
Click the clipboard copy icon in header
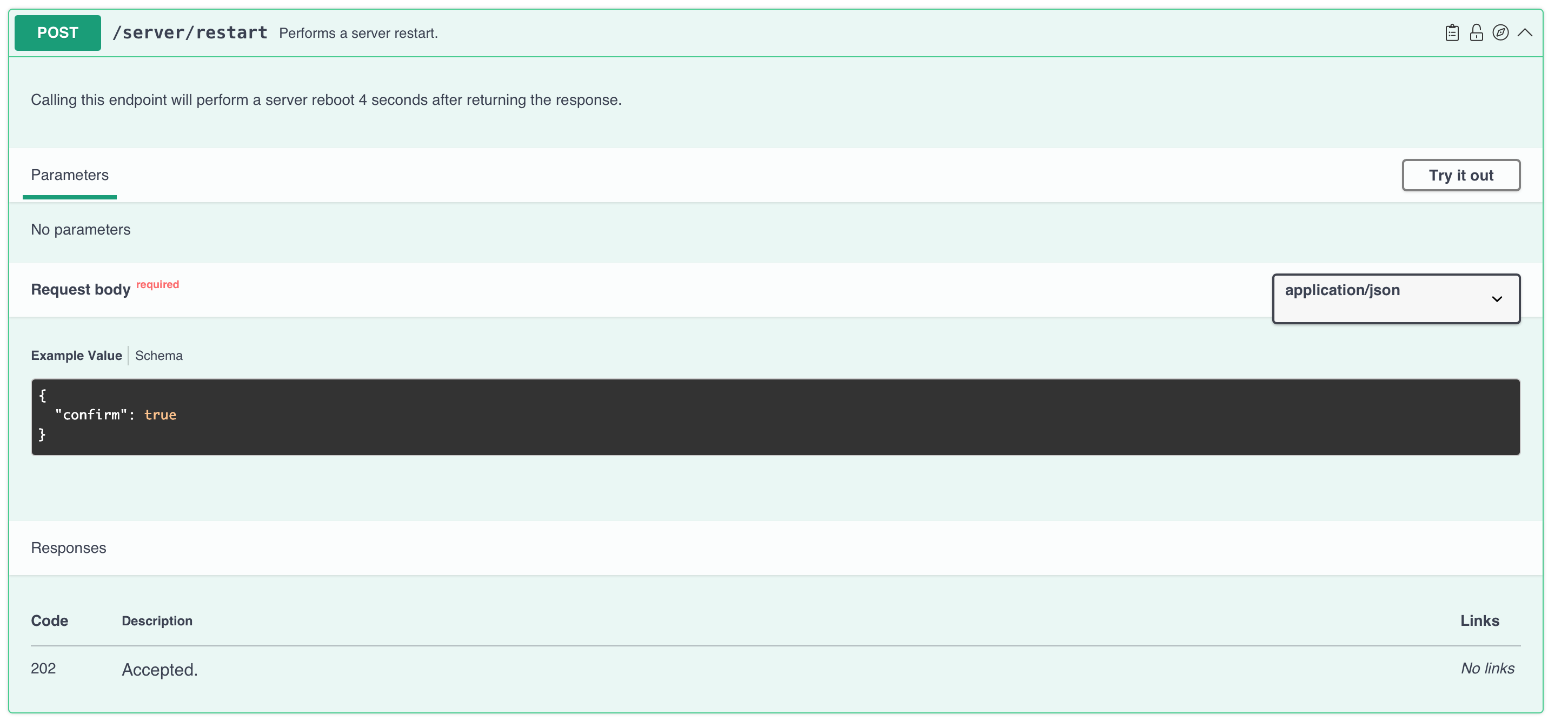click(x=1452, y=33)
